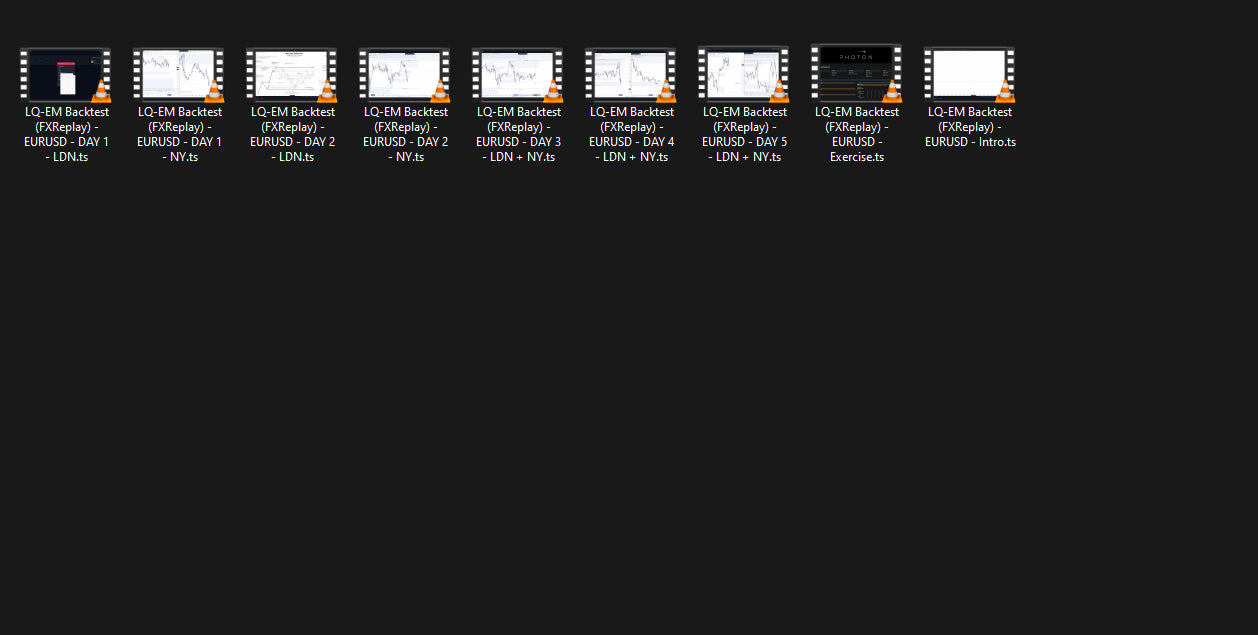Click the DAY 5 - LDN + NY.ts name label

click(x=744, y=135)
